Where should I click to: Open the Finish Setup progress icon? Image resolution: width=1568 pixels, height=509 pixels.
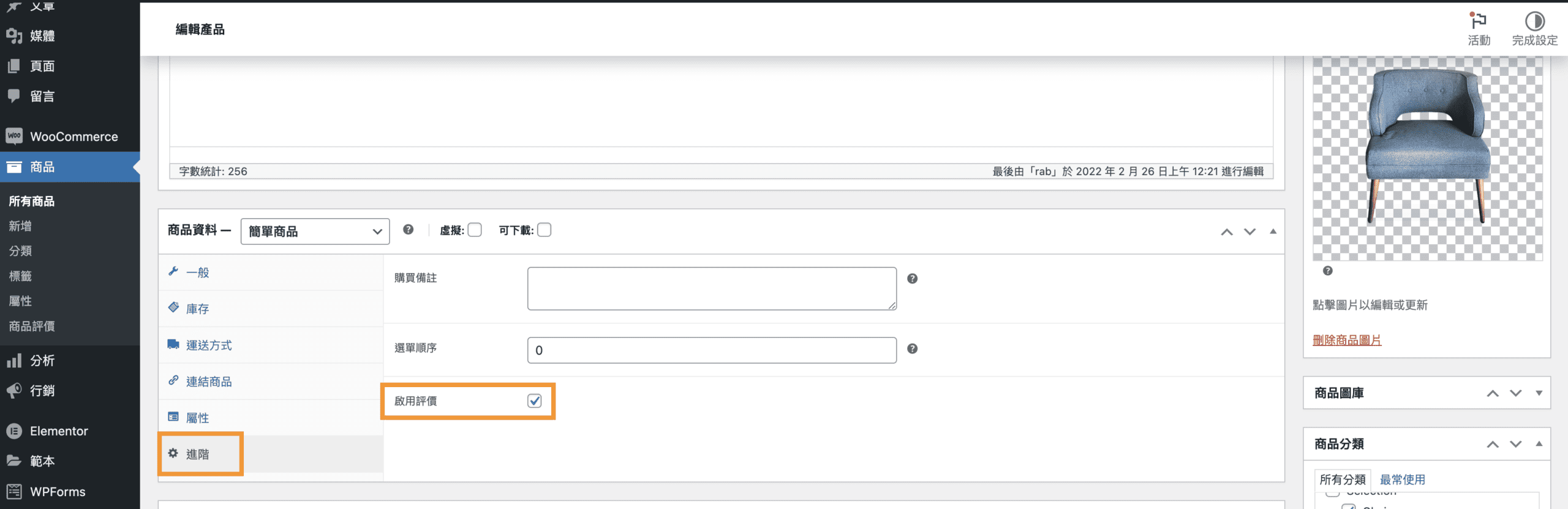click(x=1534, y=22)
